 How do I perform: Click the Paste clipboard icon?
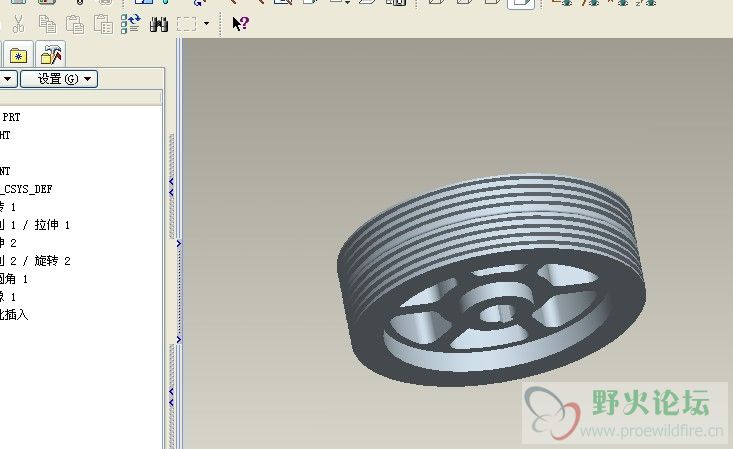pyautogui.click(x=75, y=24)
